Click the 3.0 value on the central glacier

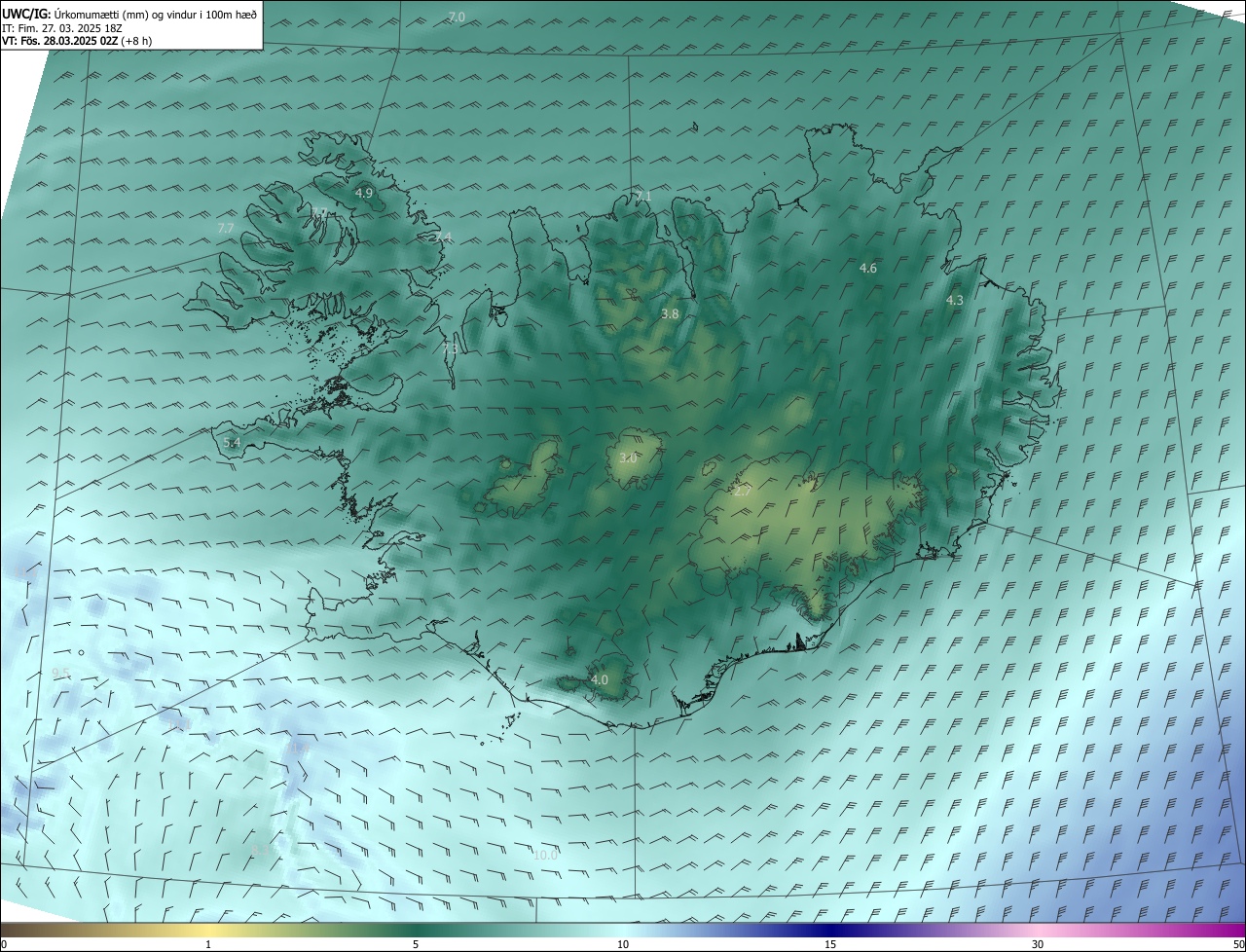coord(628,458)
